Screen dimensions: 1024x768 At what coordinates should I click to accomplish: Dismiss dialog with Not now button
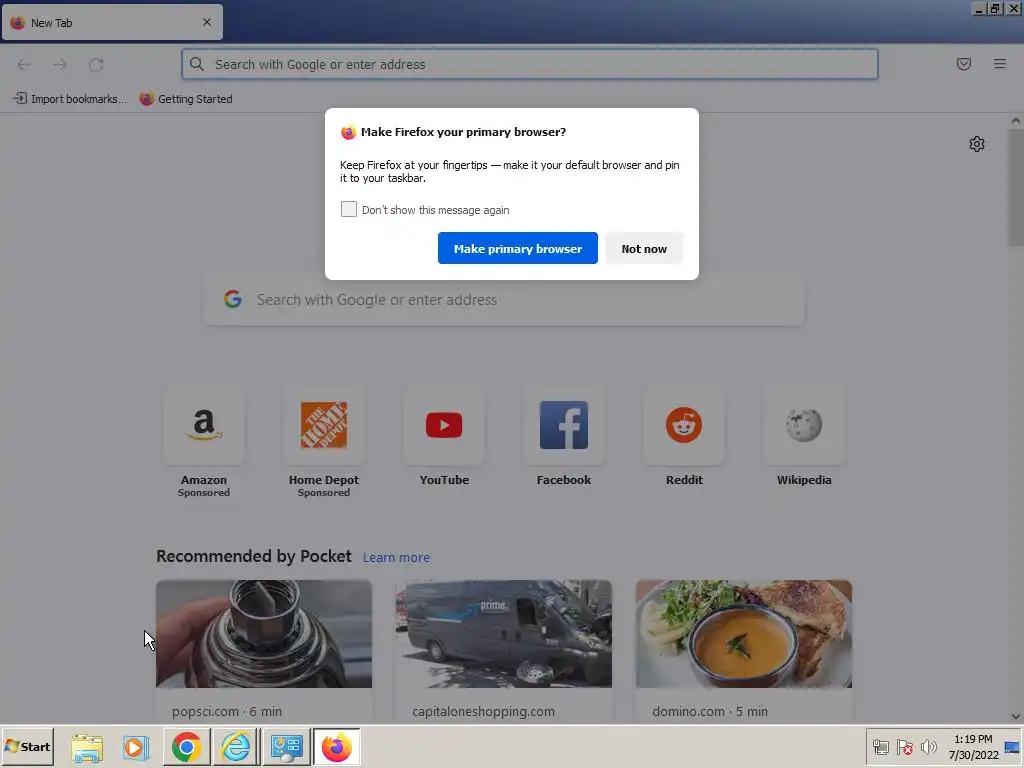[644, 248]
